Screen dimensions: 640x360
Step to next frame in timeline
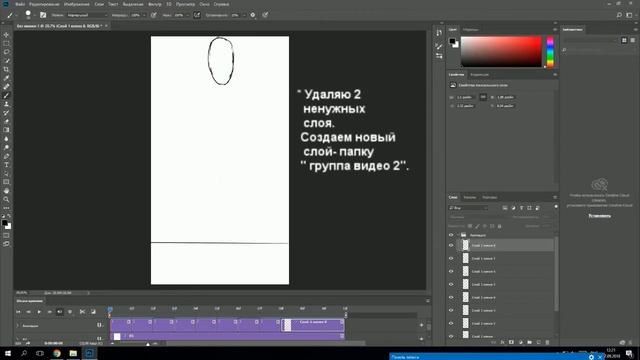click(49, 312)
